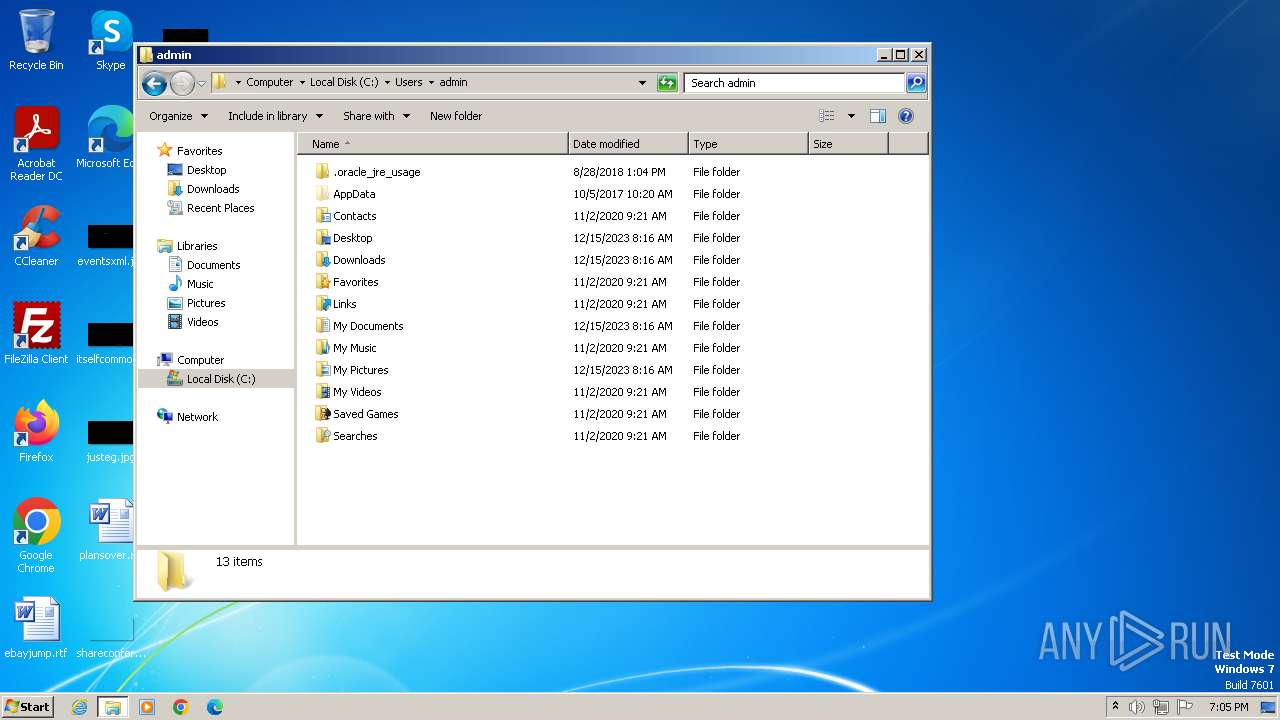Open Pictures library in sidebar

pyautogui.click(x=206, y=303)
